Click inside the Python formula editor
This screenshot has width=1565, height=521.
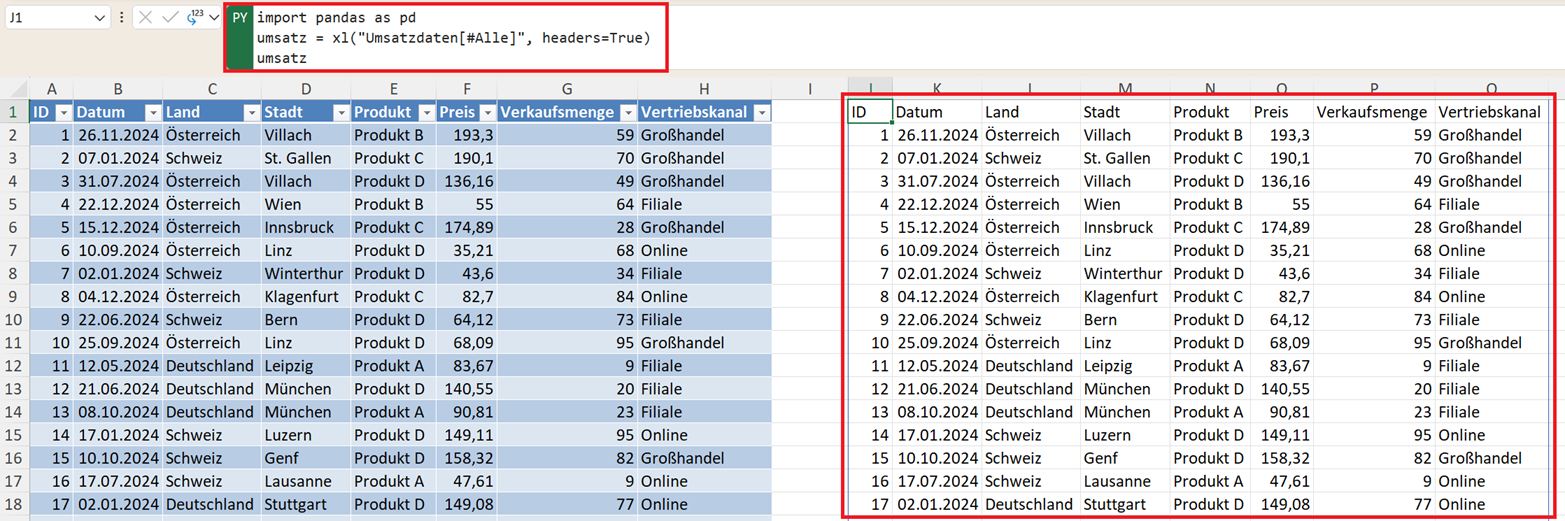pyautogui.click(x=460, y=38)
